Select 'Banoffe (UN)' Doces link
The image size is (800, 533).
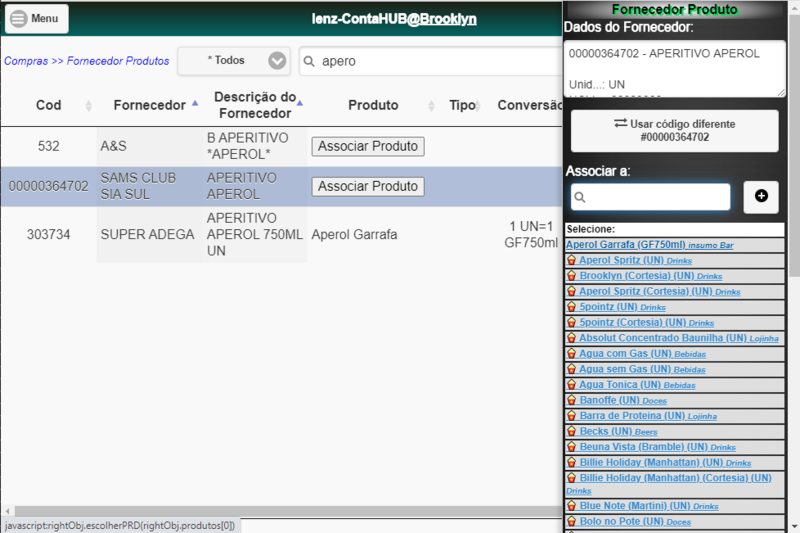pyautogui.click(x=623, y=400)
